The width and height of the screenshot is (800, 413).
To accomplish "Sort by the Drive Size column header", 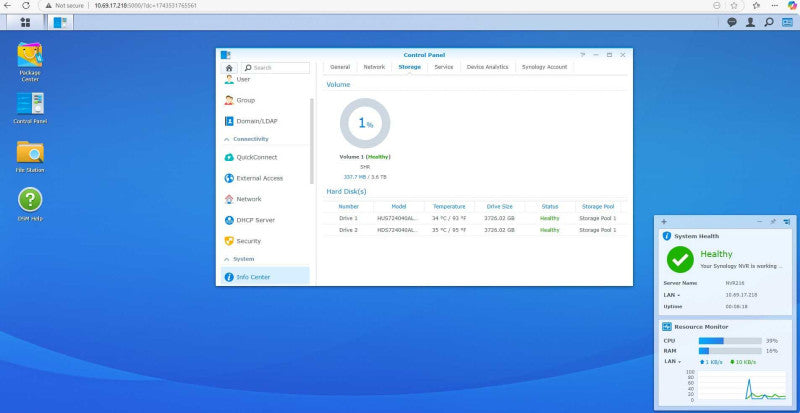I will click(499, 207).
